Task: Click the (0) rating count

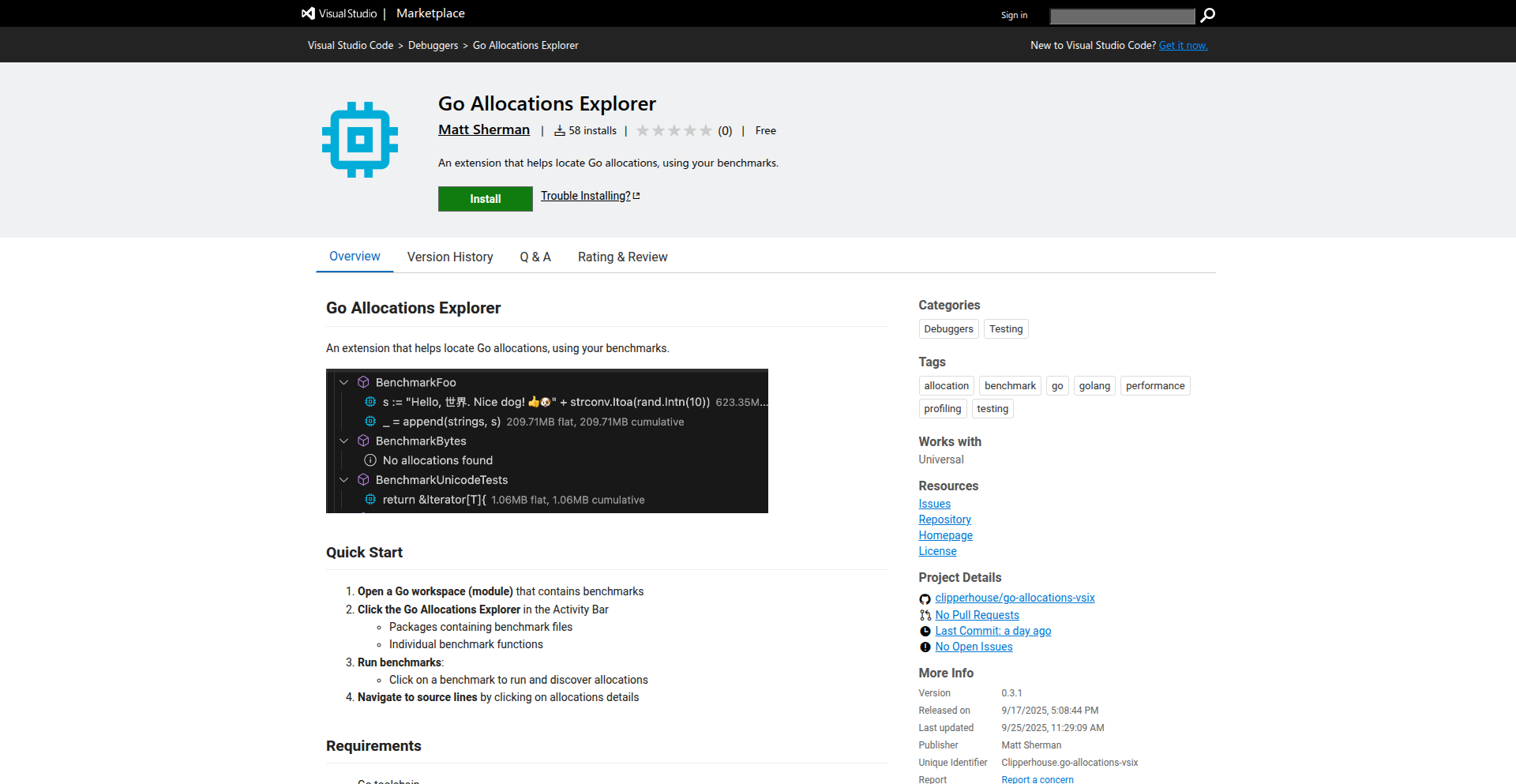Action: [x=725, y=131]
